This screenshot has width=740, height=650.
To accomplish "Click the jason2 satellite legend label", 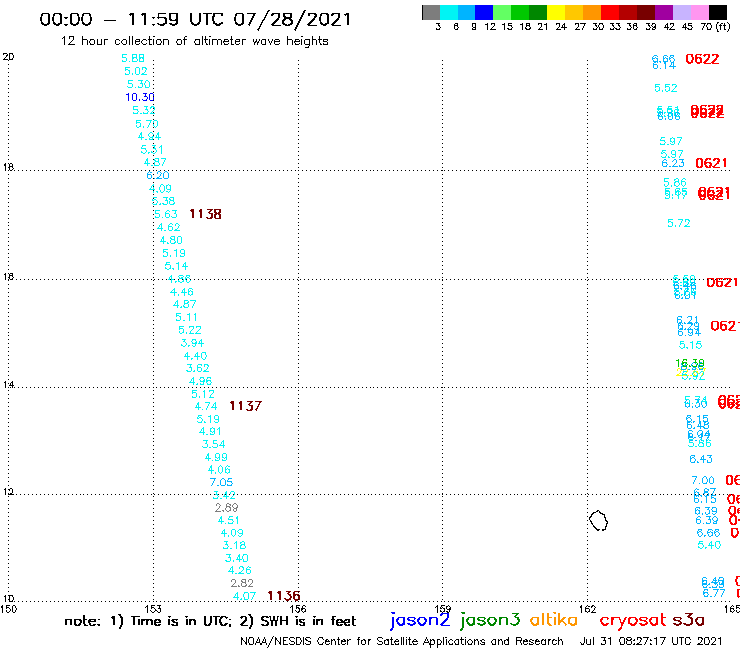I will click(x=420, y=620).
